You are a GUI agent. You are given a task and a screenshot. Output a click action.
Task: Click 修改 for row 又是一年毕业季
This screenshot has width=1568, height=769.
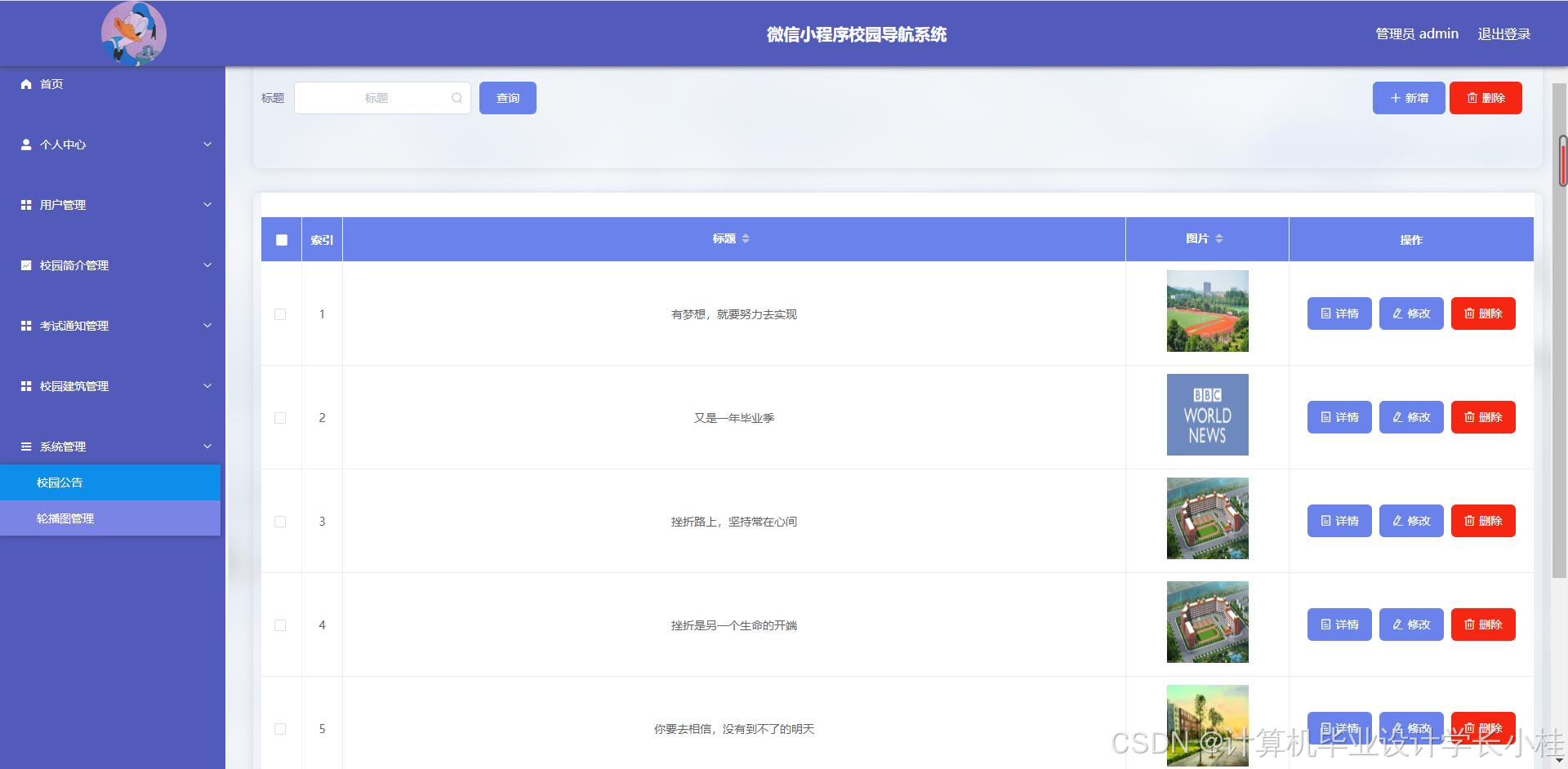tap(1411, 417)
